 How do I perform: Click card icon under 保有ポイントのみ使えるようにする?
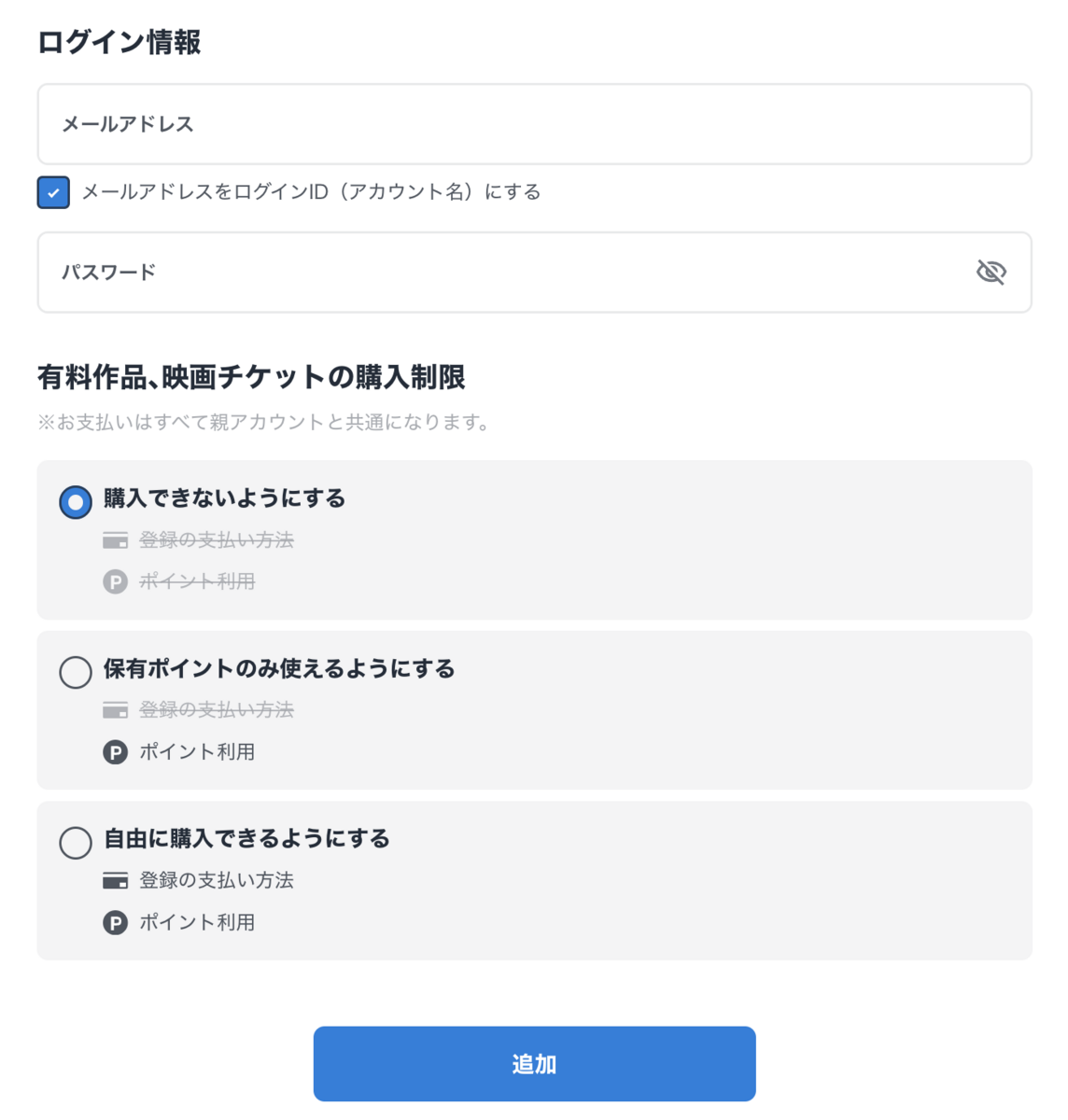(115, 710)
